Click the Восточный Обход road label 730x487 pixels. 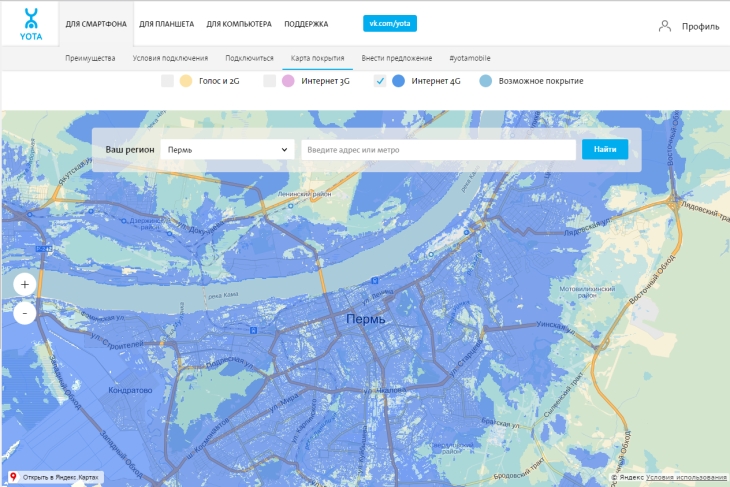click(x=652, y=279)
